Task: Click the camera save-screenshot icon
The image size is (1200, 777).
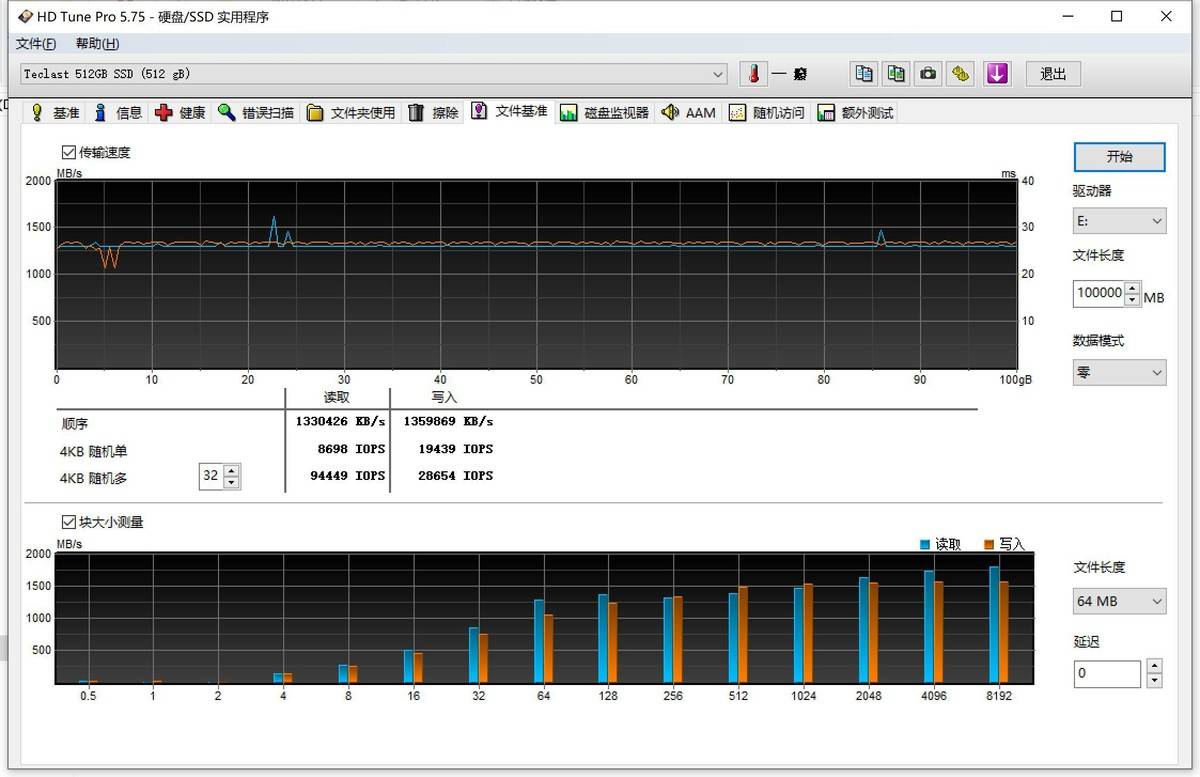Action: click(x=929, y=74)
